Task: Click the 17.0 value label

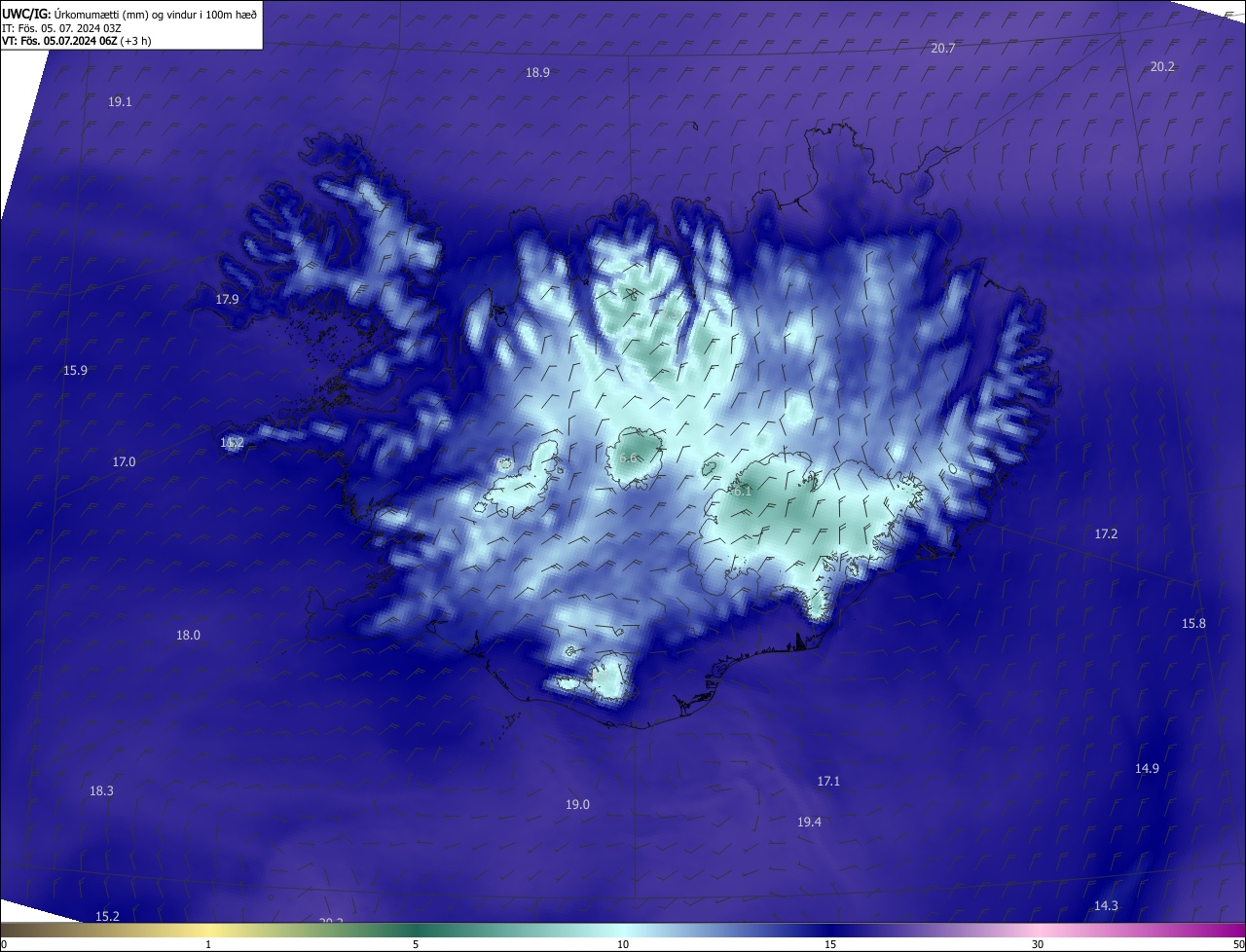Action: coord(124,461)
